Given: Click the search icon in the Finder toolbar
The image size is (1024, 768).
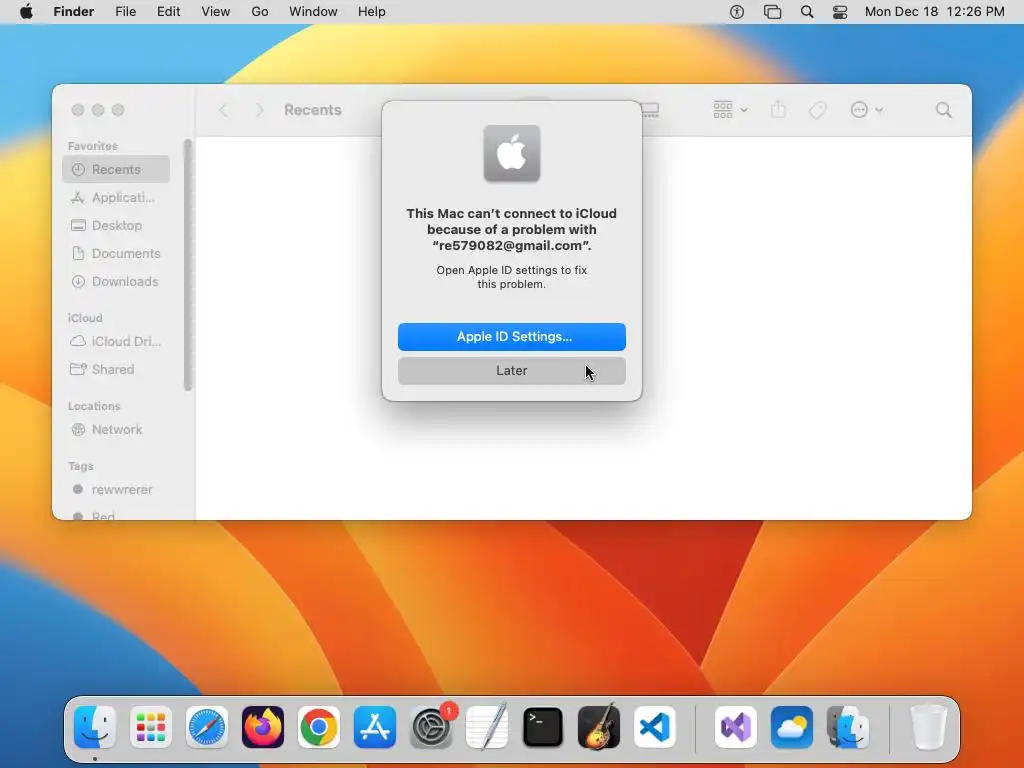Looking at the screenshot, I should click(943, 110).
